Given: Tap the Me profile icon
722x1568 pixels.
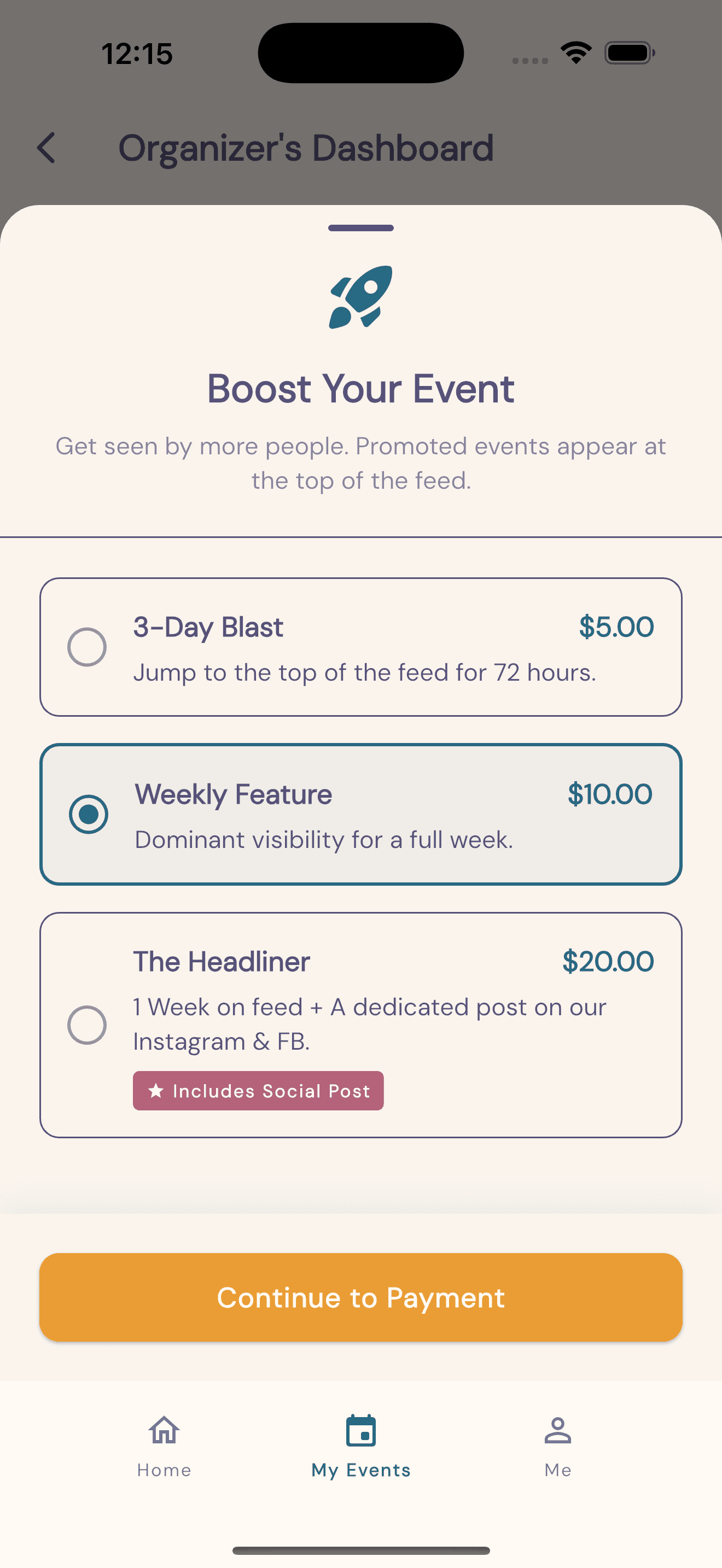Looking at the screenshot, I should tap(557, 1430).
